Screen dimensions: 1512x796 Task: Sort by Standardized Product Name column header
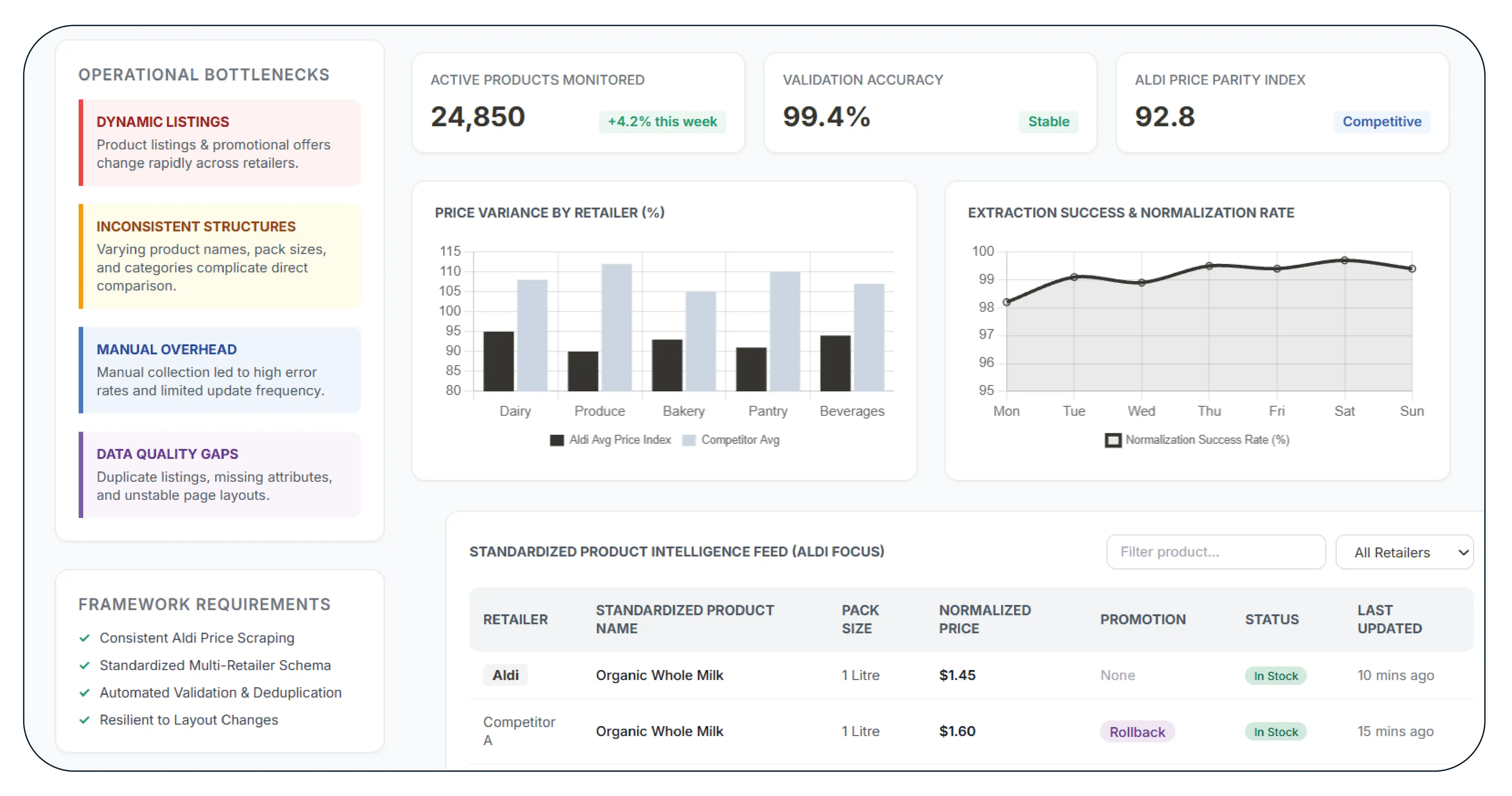[x=684, y=619]
